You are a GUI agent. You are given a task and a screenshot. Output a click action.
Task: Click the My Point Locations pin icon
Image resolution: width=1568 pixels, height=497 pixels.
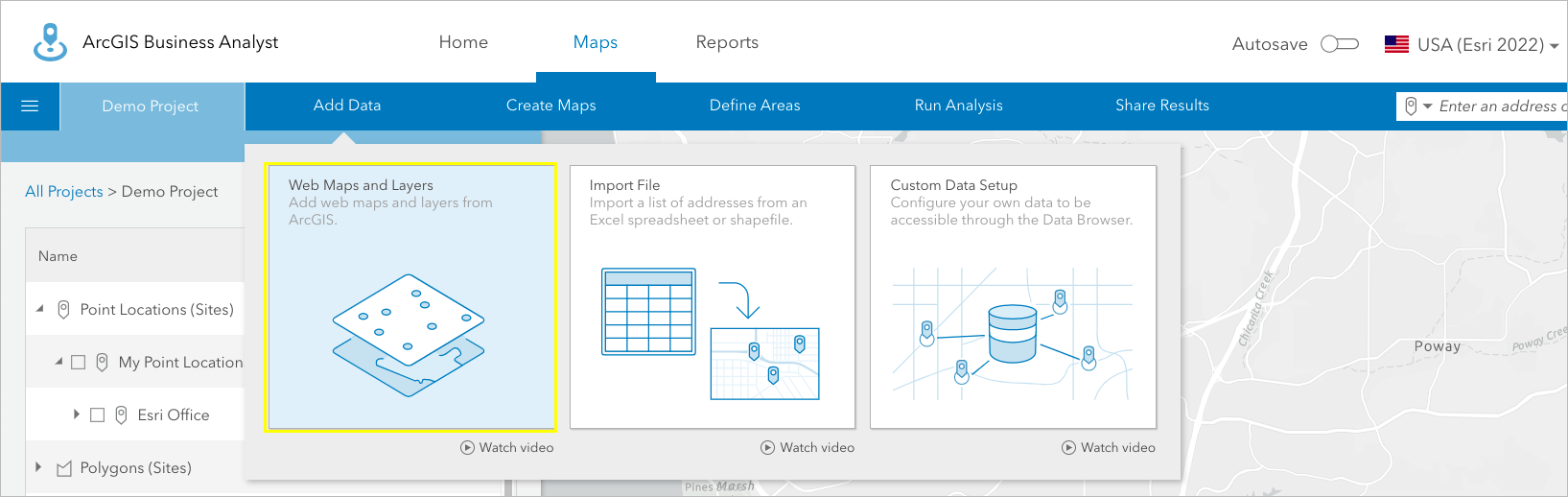coord(102,362)
